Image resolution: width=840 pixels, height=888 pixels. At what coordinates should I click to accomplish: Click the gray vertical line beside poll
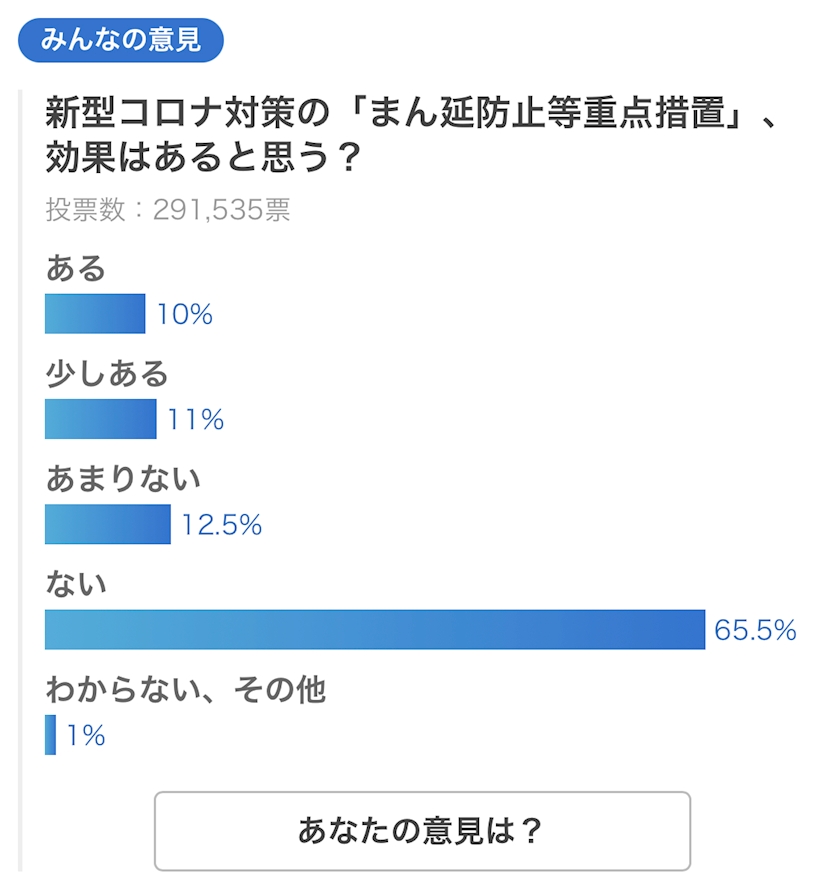pos(20,480)
